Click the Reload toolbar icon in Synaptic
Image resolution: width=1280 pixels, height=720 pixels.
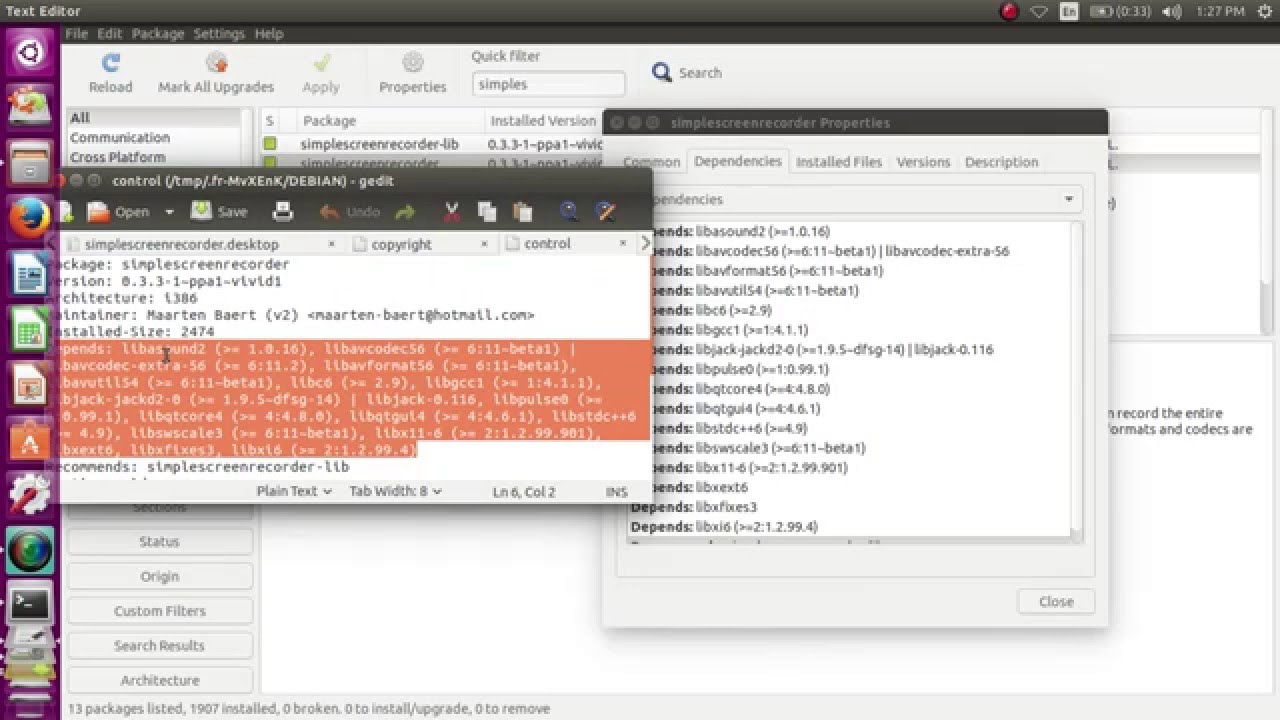pyautogui.click(x=110, y=63)
